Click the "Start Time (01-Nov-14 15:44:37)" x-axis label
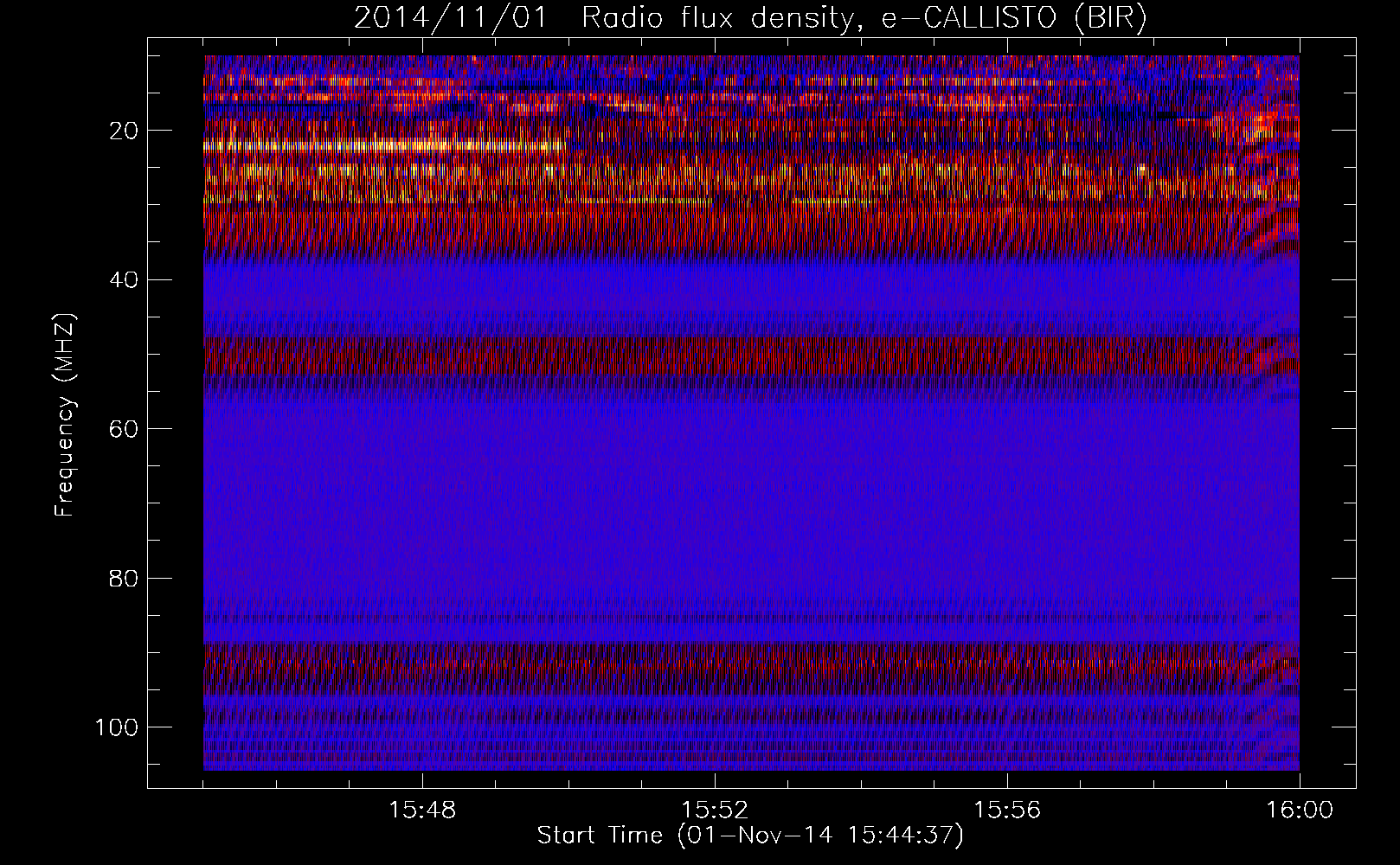The height and width of the screenshot is (865, 1400). (x=750, y=836)
